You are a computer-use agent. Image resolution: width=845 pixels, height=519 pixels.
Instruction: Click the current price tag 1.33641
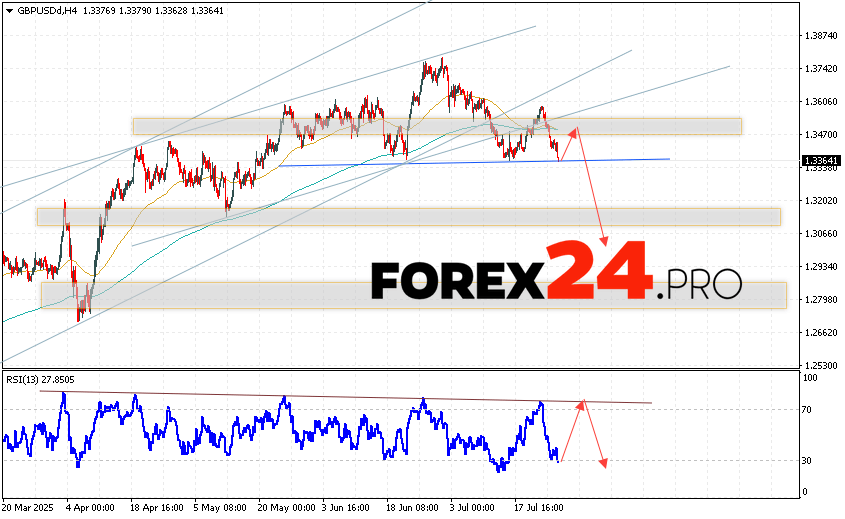[x=820, y=160]
